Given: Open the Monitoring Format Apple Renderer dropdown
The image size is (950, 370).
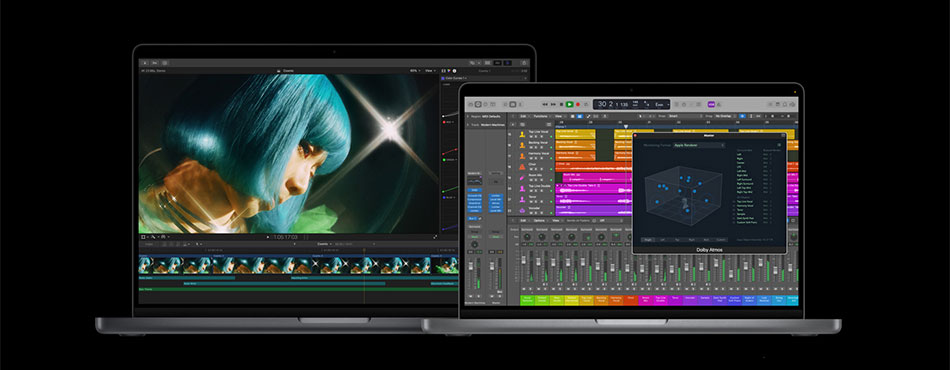Looking at the screenshot, I should tap(699, 145).
